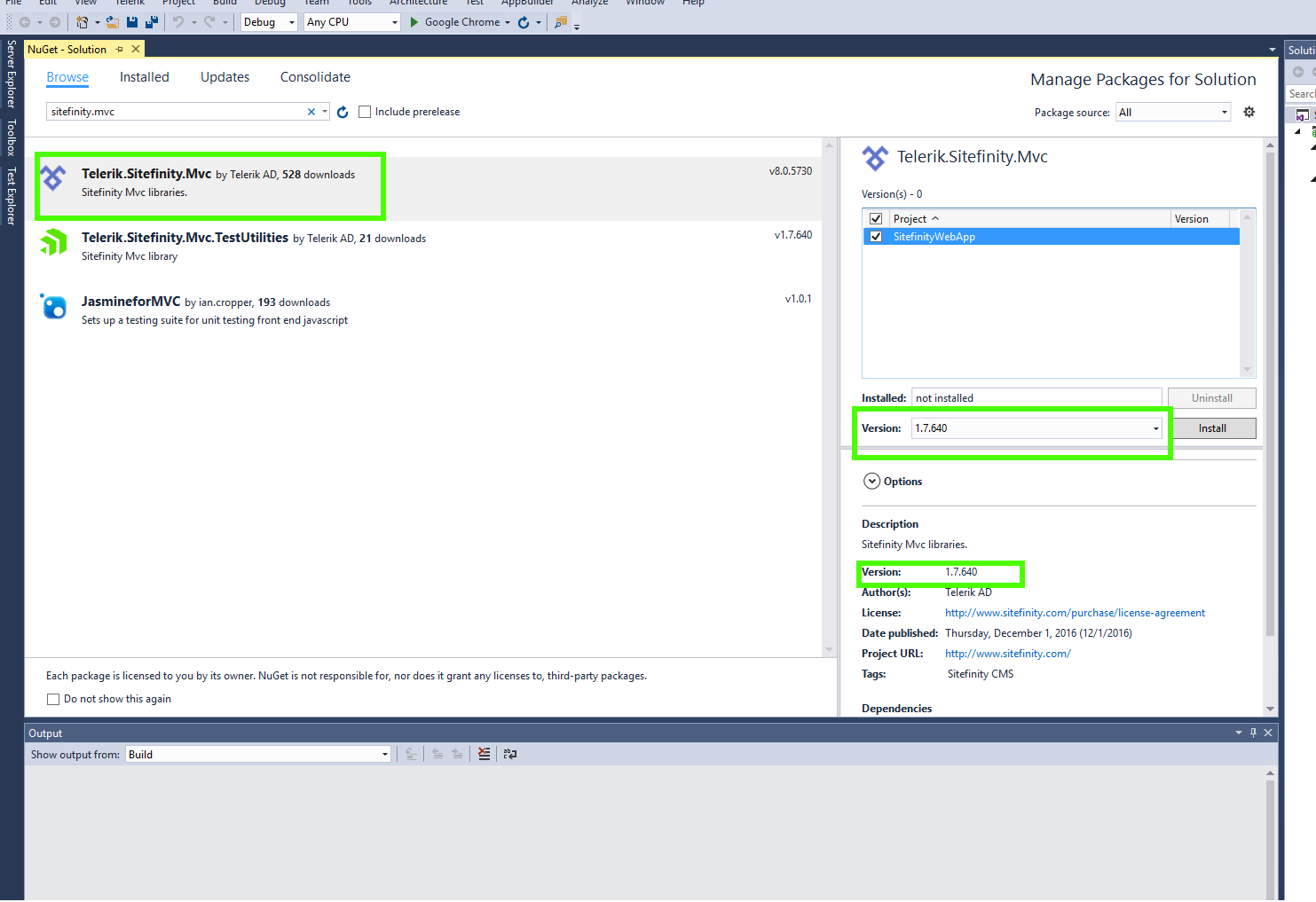Screen dimensions: 1316x902
Task: Open the sitefinity license-agreement link
Action: 1075,613
